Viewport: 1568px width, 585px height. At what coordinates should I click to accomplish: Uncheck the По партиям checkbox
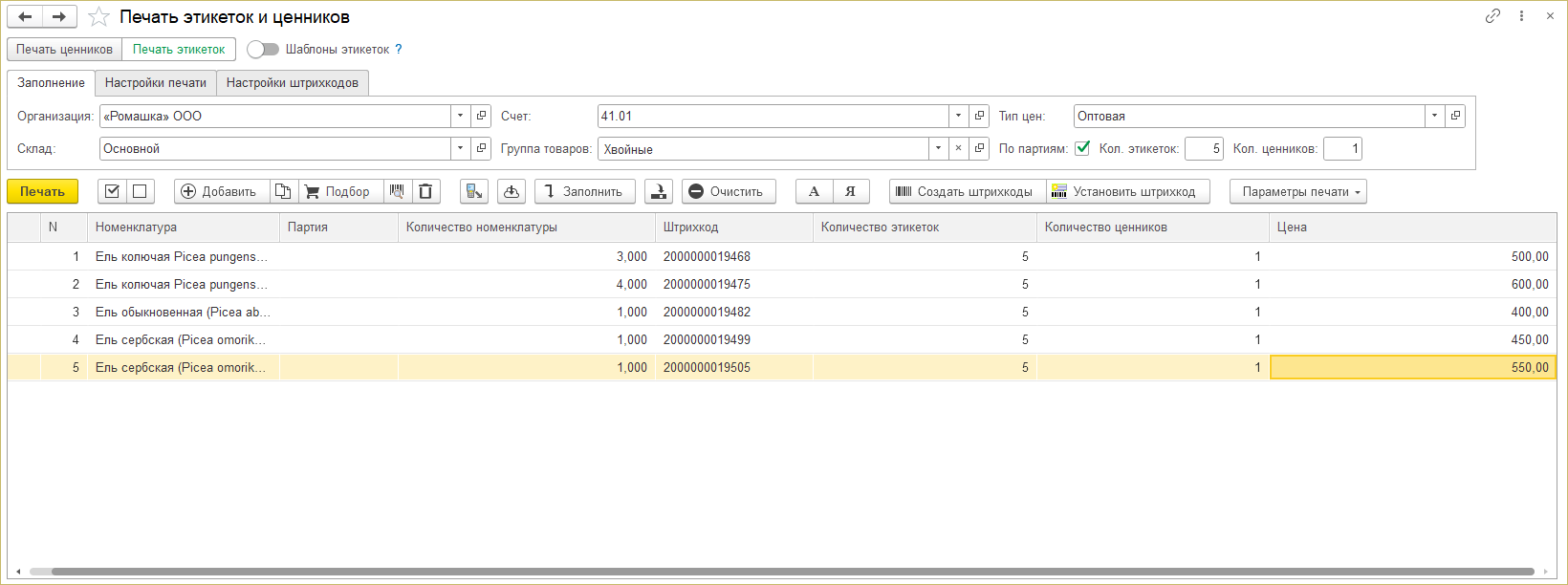coord(1082,148)
